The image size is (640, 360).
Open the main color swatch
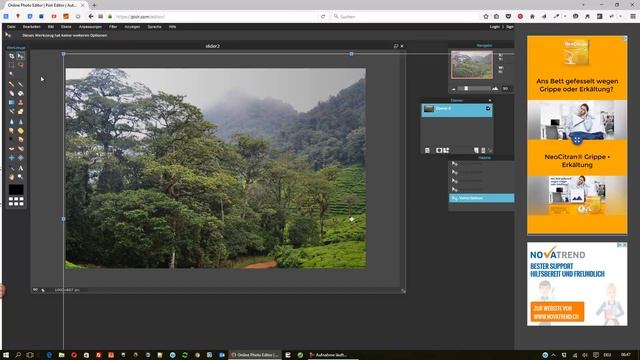coord(16,189)
